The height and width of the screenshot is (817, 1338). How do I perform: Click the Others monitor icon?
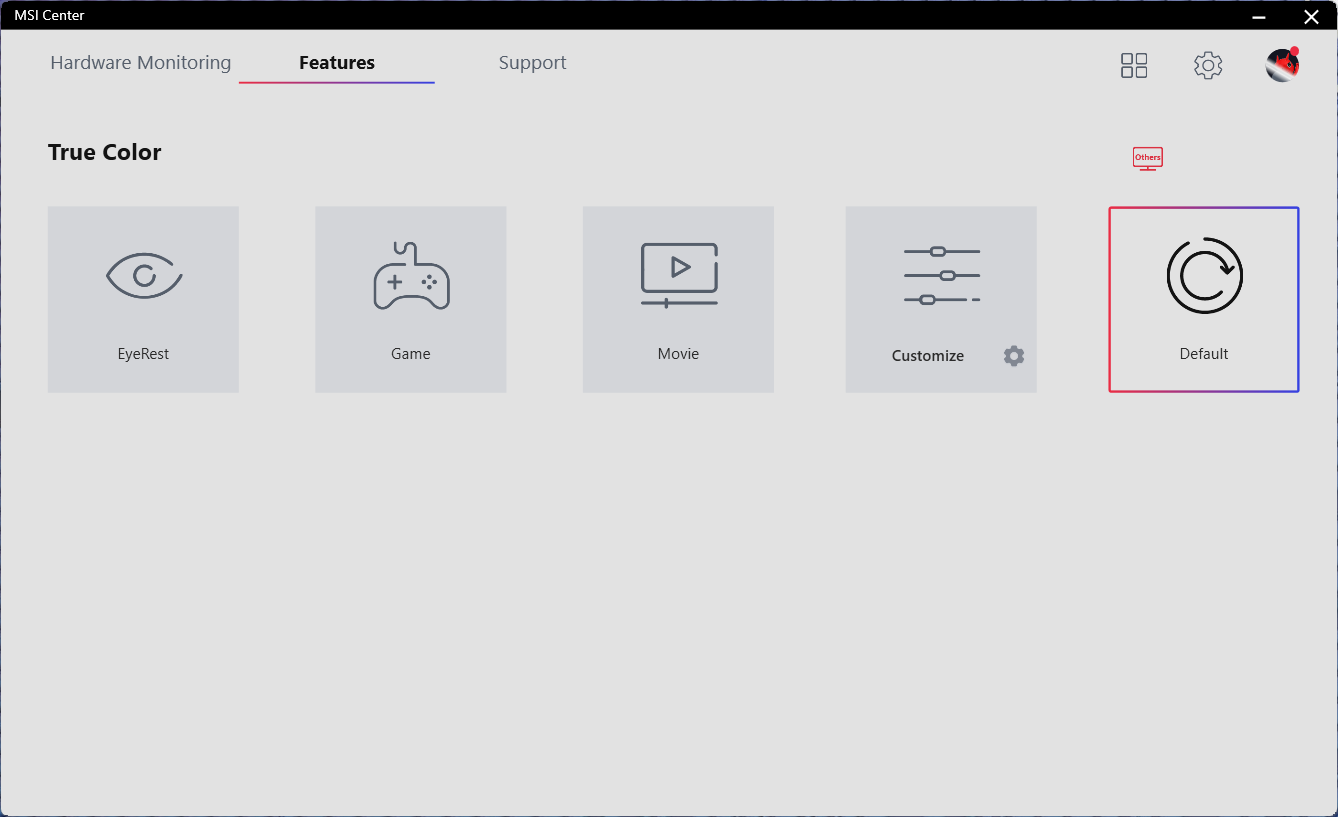click(1148, 158)
